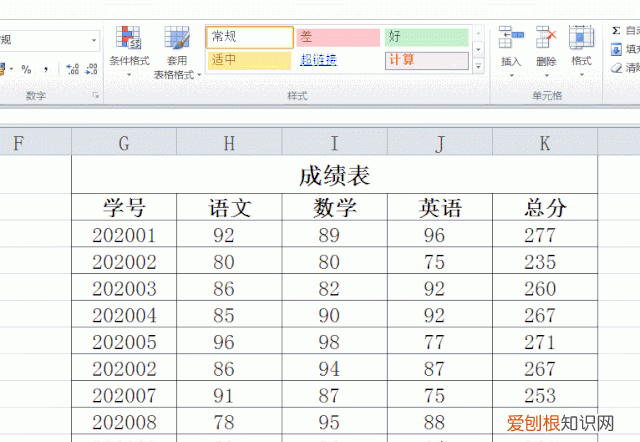Select student ID cell 202004
Image resolution: width=640 pixels, height=442 pixels.
pos(124,314)
